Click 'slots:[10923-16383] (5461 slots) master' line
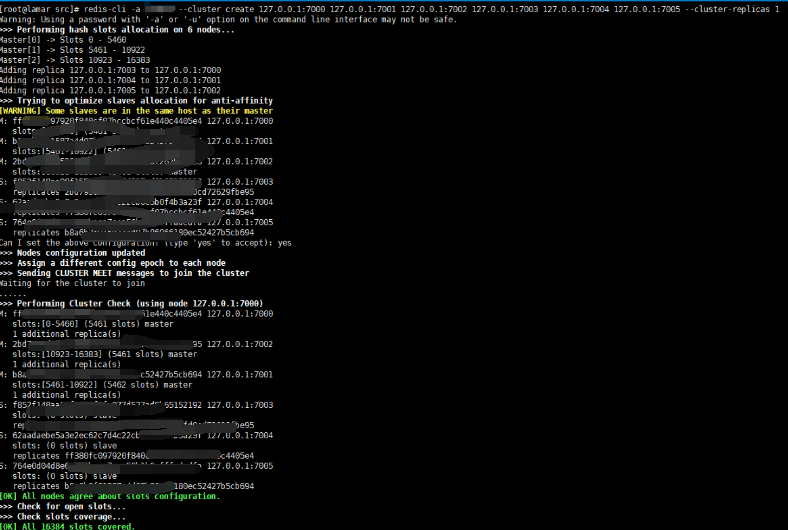The width and height of the screenshot is (788, 530). click(x=105, y=354)
